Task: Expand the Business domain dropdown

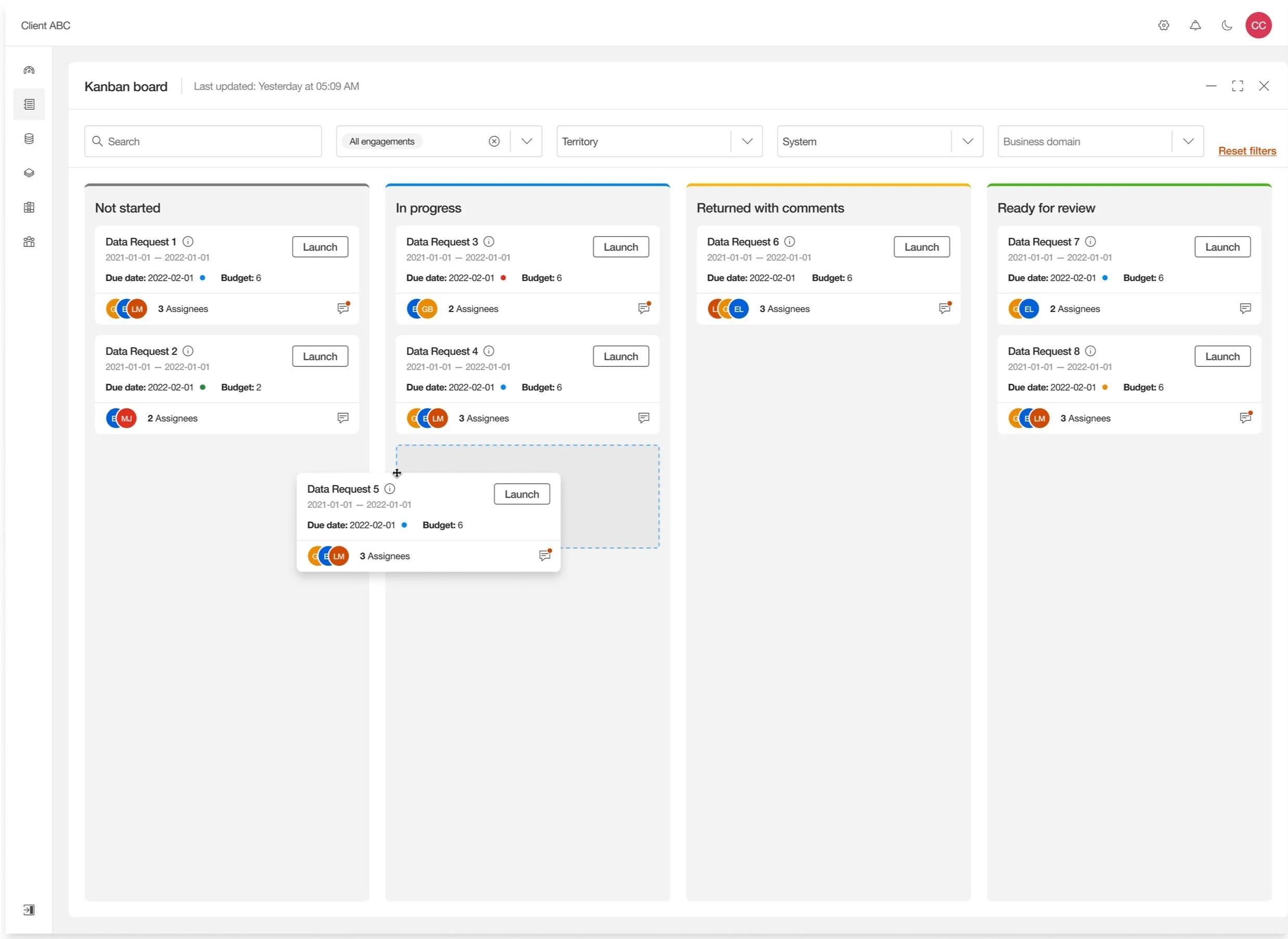Action: [x=1188, y=142]
